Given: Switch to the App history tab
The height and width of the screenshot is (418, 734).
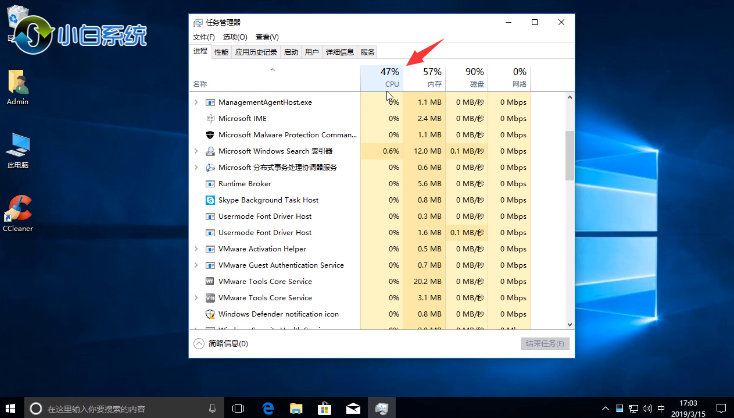Looking at the screenshot, I should tap(256, 52).
